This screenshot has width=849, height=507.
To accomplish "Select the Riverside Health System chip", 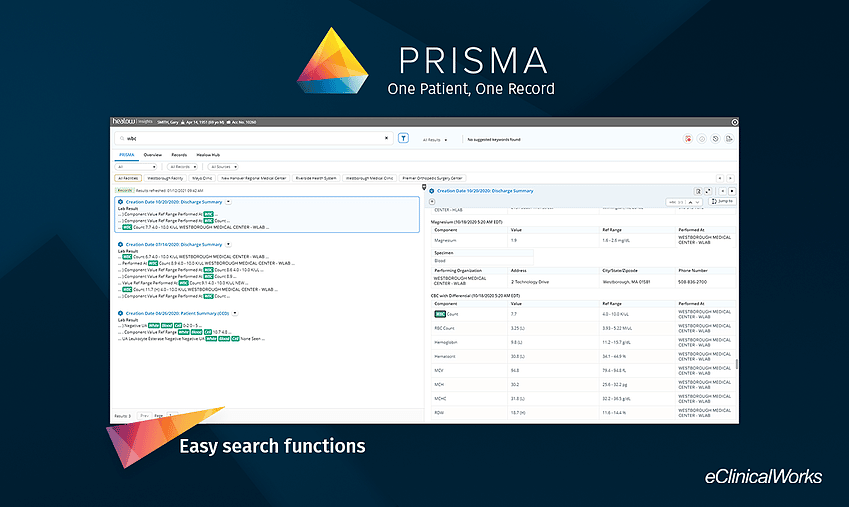I will coord(316,178).
